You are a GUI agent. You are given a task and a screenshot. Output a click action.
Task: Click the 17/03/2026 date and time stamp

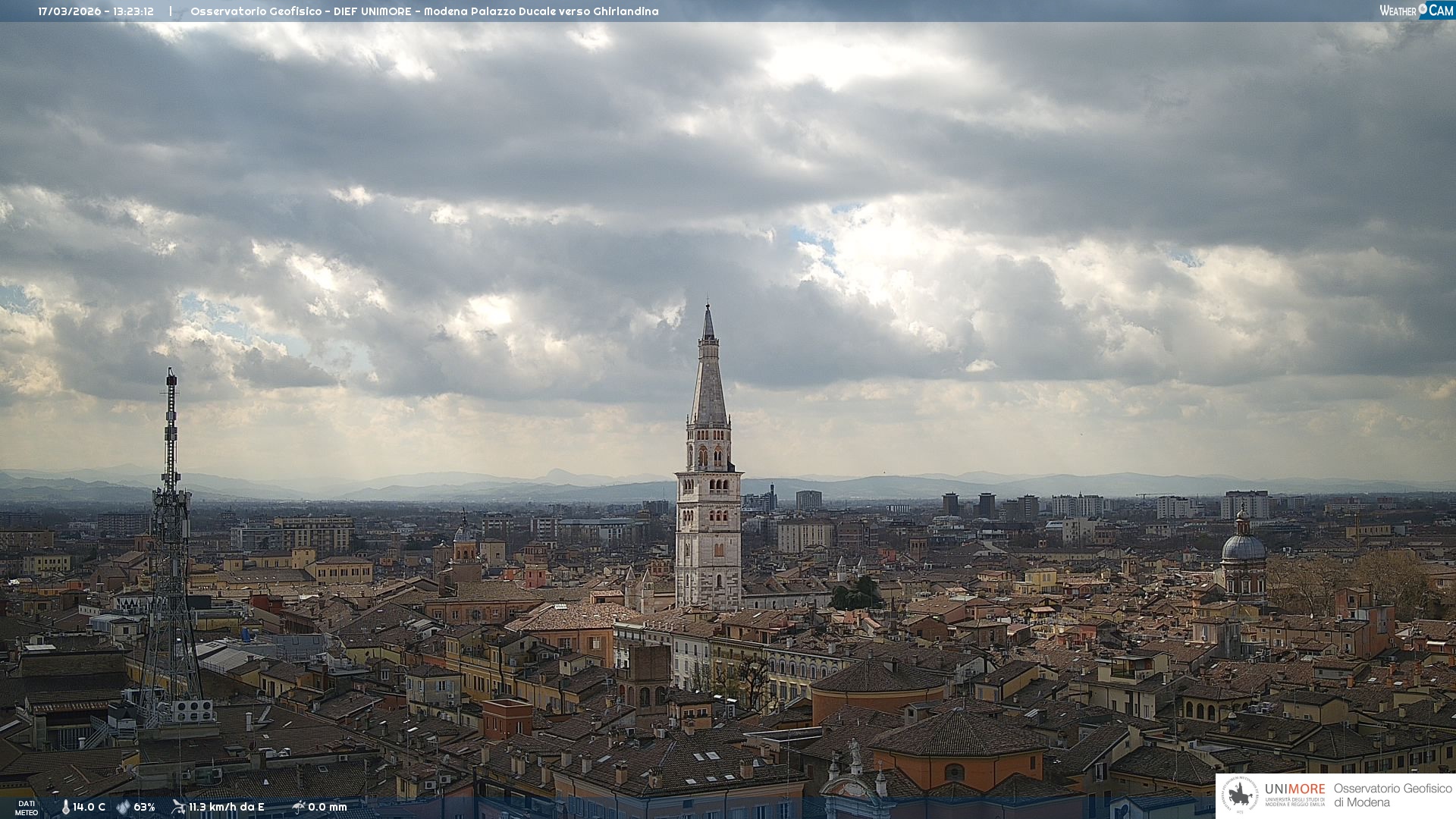point(96,11)
